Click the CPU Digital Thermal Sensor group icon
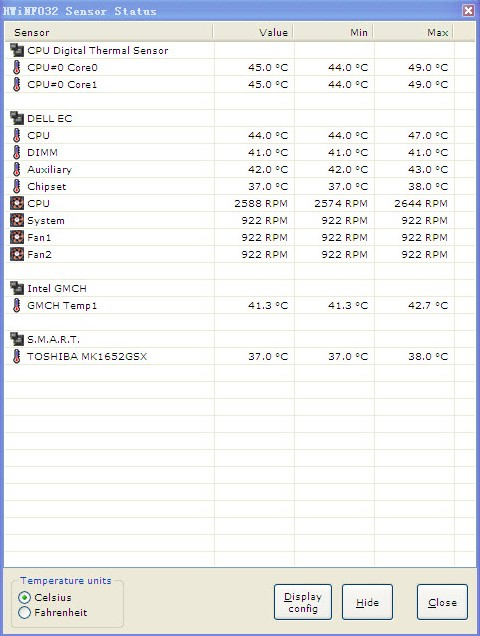480x636 pixels. pos(17,50)
